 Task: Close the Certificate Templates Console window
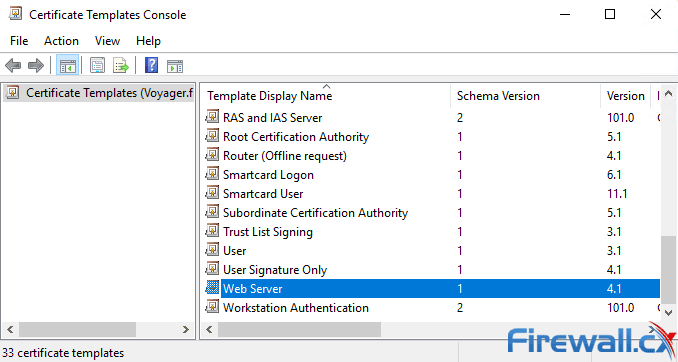[x=656, y=14]
